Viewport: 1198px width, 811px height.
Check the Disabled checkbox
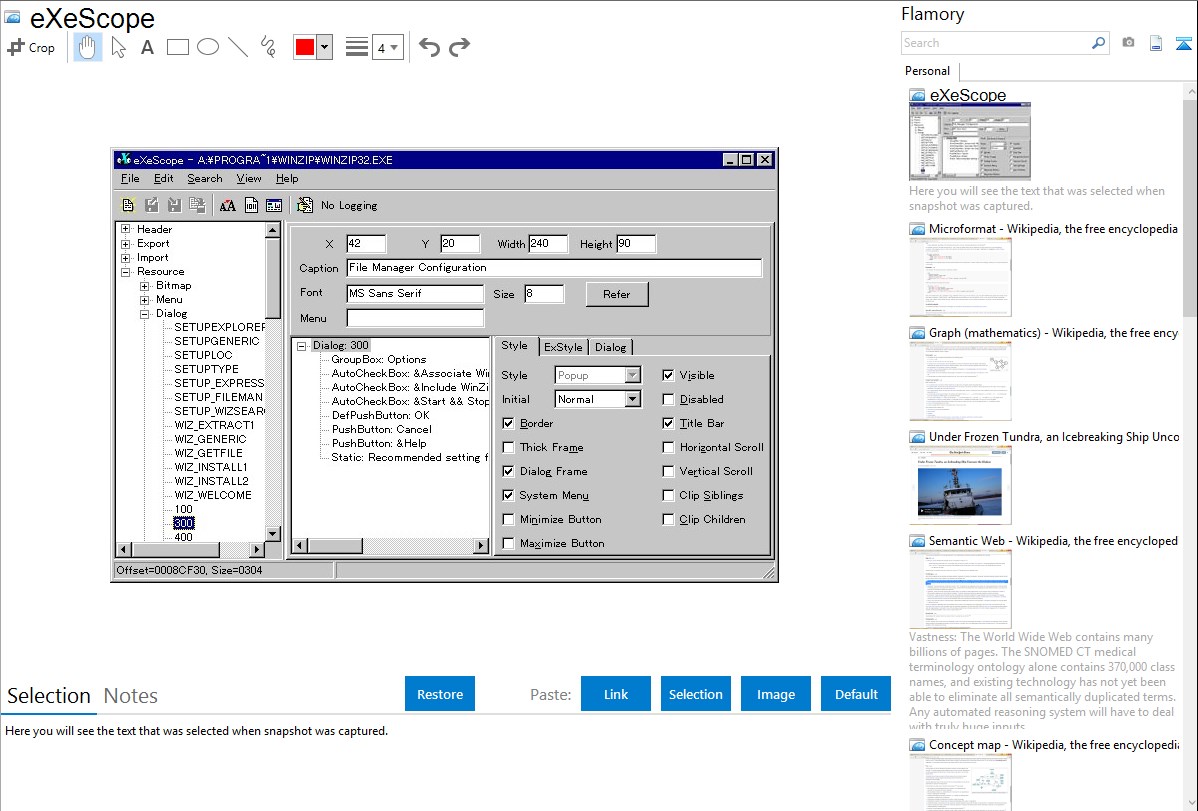coord(669,399)
